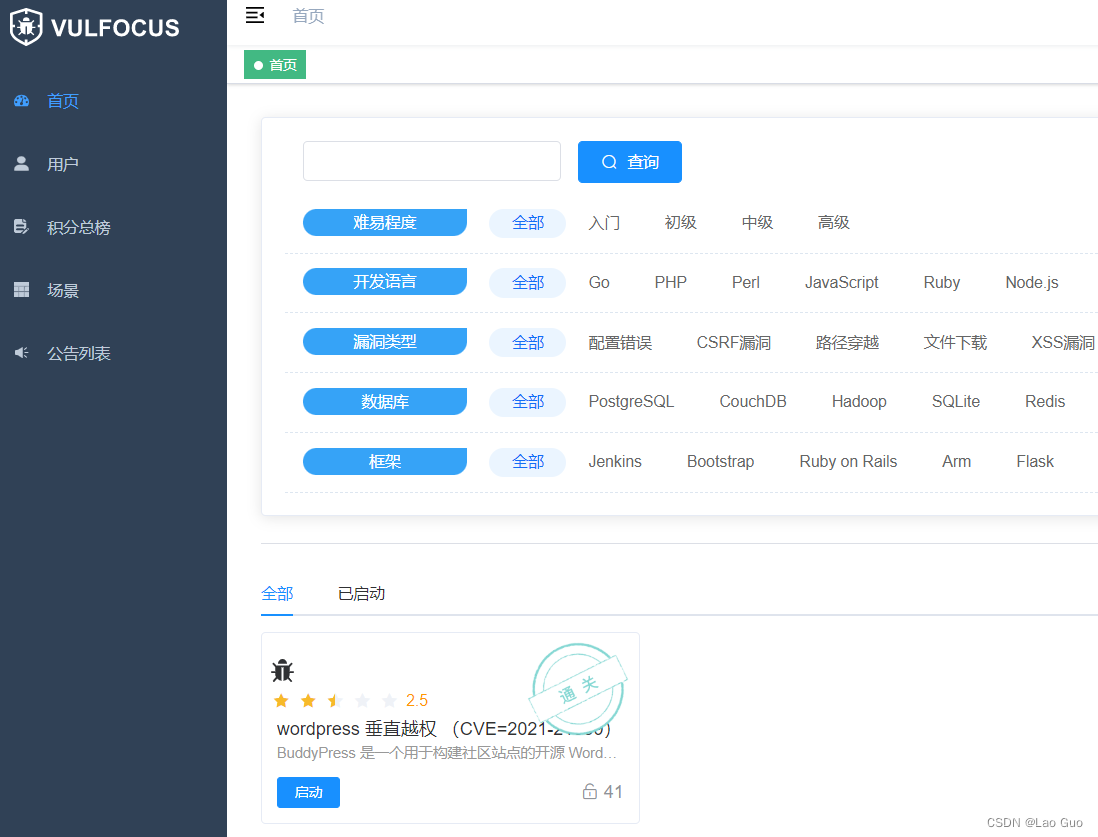Click the VULFOCUS bug logo
This screenshot has height=837, width=1098.
pos(27,27)
